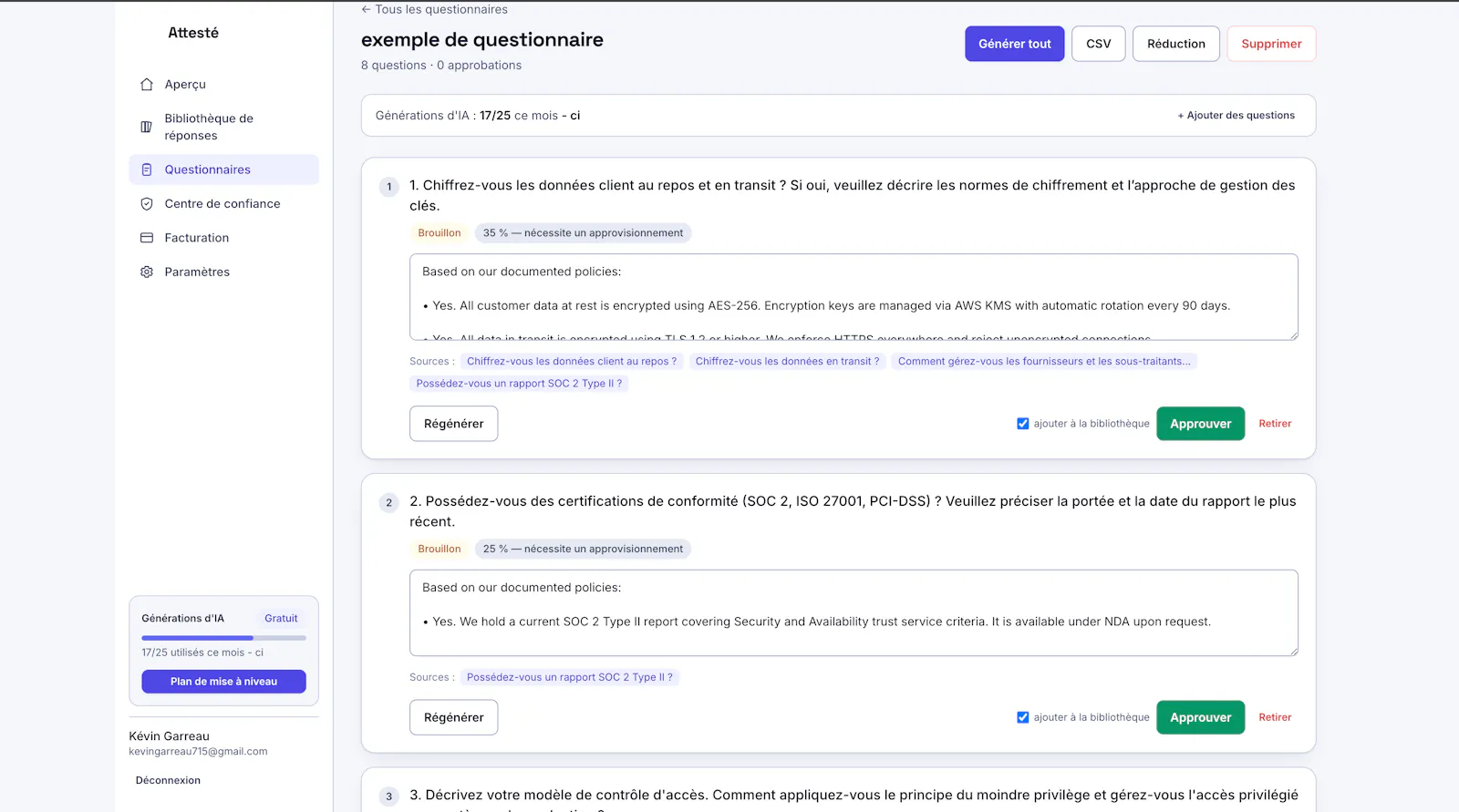Click the Plan de mise à niveau button
Image resolution: width=1459 pixels, height=812 pixels.
pos(223,682)
